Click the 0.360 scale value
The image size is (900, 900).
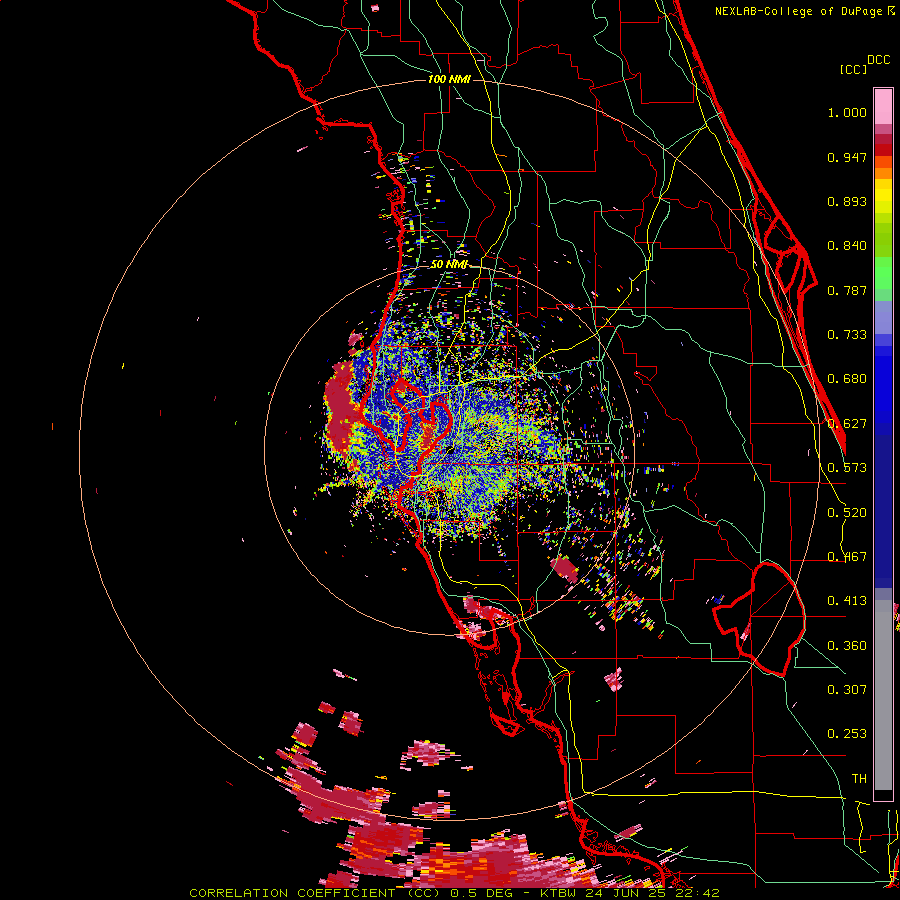847,646
